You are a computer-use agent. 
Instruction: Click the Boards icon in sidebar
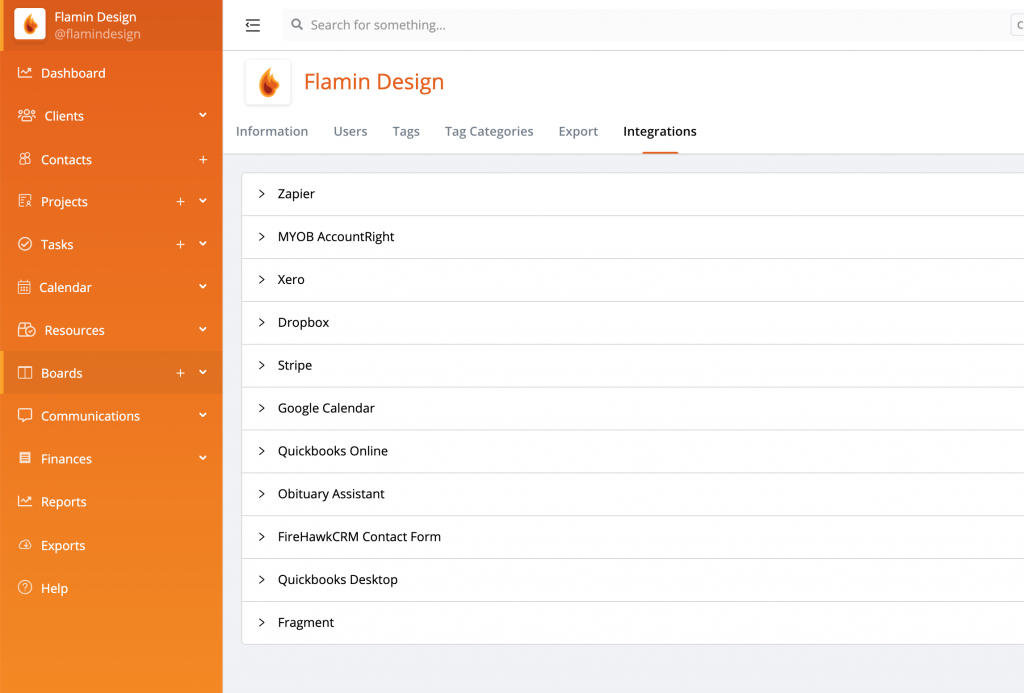click(25, 373)
